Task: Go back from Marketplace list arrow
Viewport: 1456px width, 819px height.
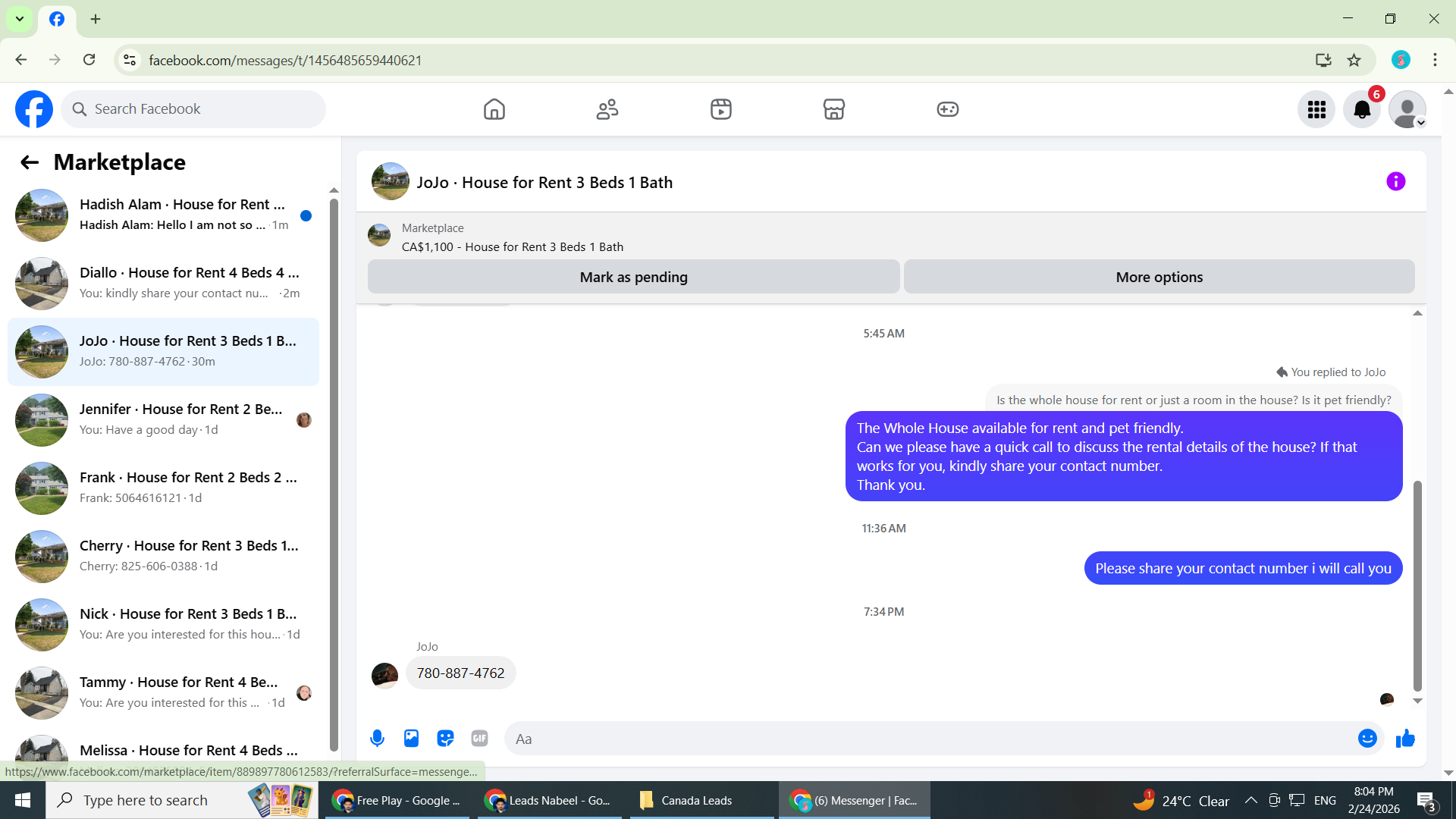Action: tap(30, 162)
